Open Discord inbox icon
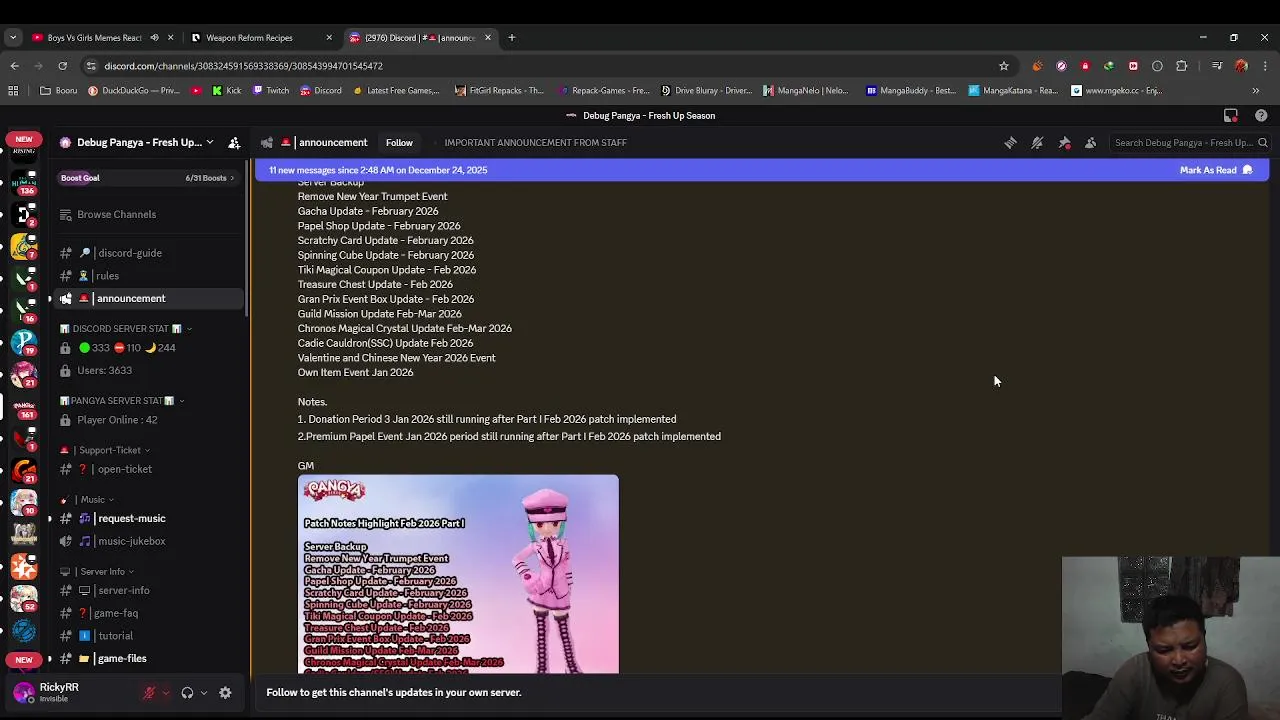The width and height of the screenshot is (1280, 720). click(x=1231, y=115)
